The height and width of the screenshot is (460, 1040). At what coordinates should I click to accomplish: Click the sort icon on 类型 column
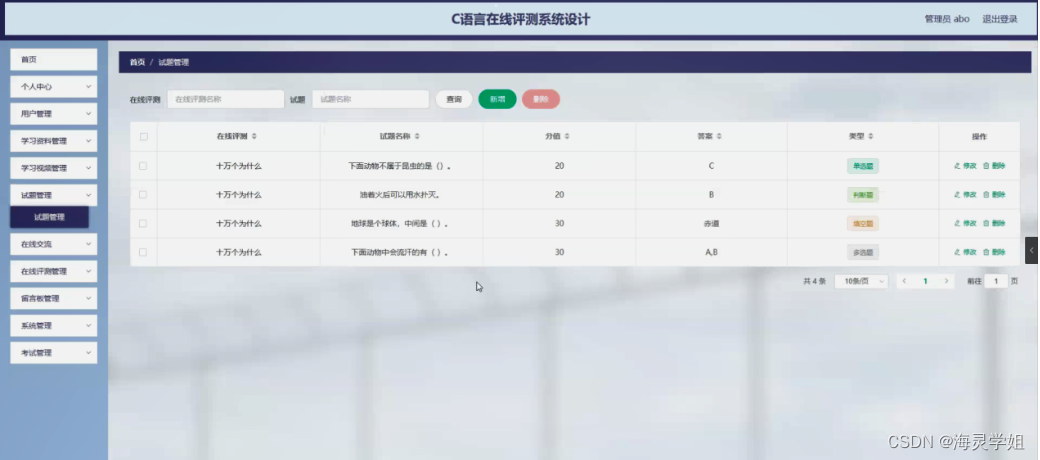(871, 137)
